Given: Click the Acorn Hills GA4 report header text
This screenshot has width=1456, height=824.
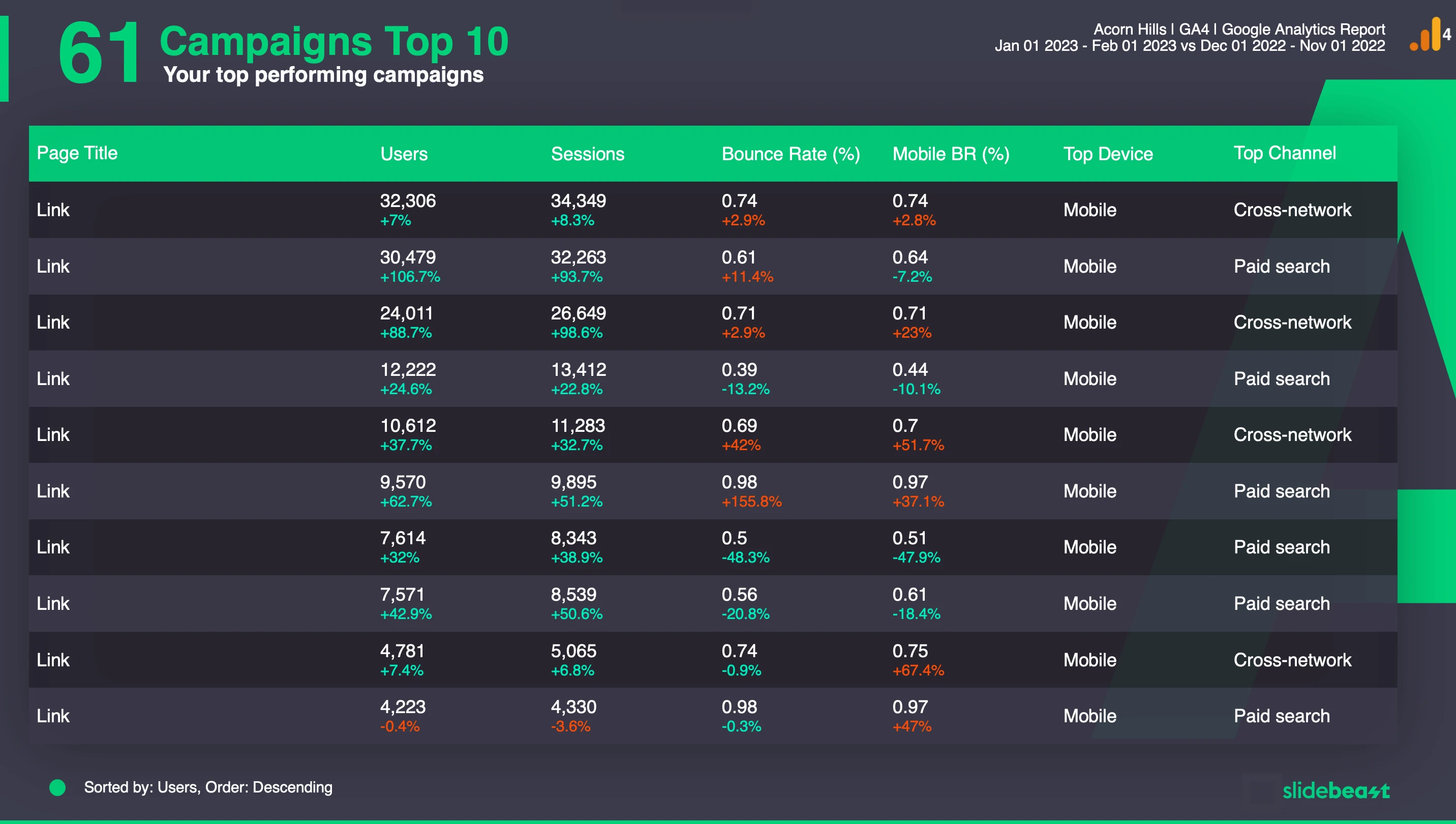Looking at the screenshot, I should click(1190, 37).
